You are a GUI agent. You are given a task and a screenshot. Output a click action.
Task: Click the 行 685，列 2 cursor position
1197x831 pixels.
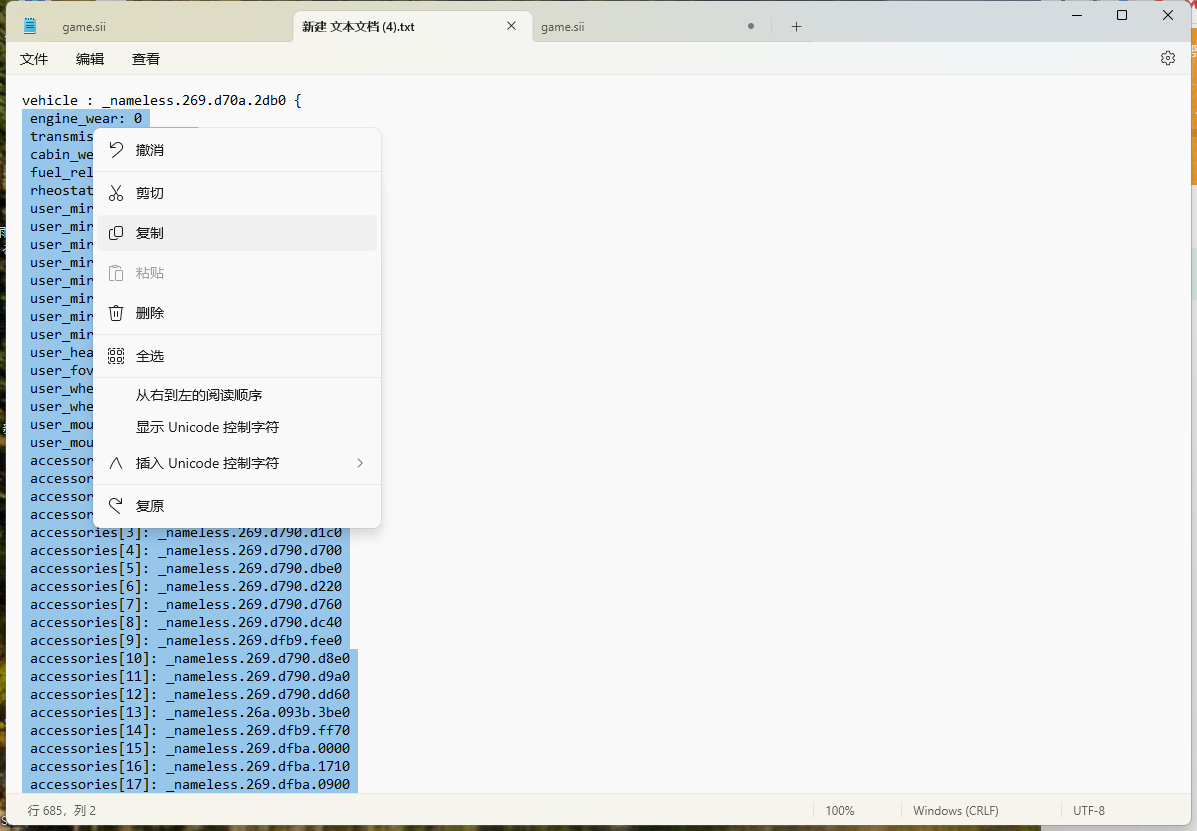[x=62, y=810]
